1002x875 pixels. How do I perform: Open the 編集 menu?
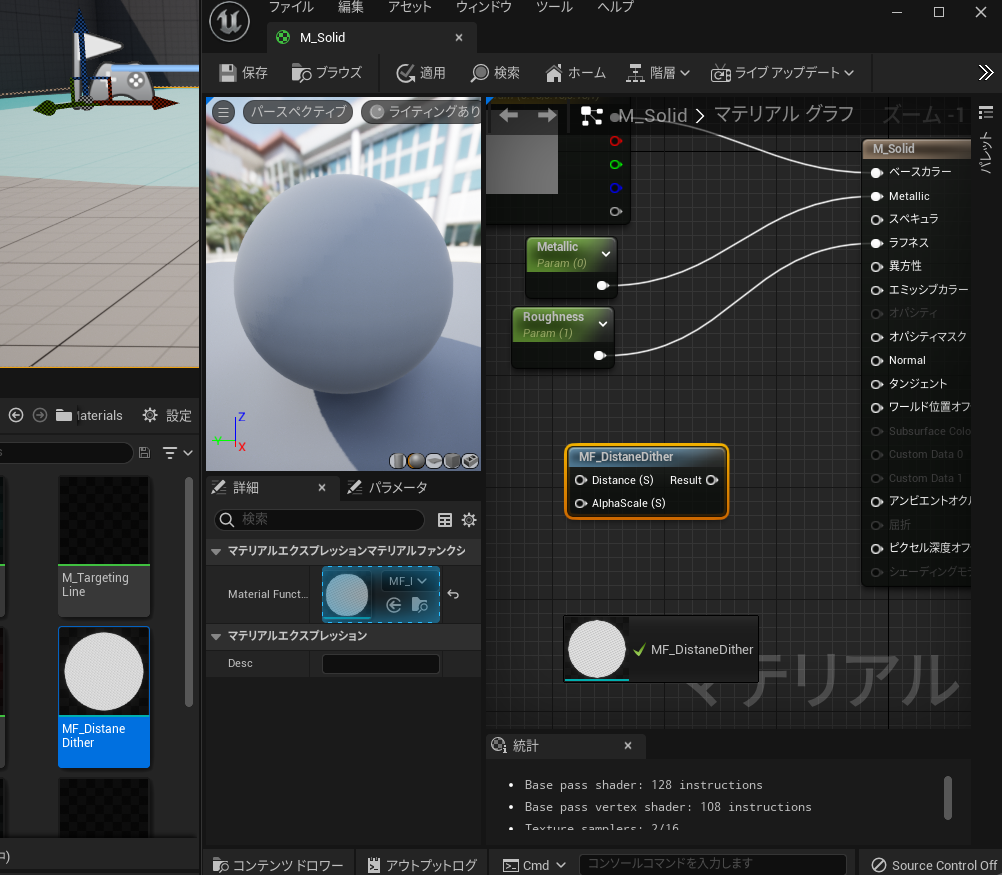(350, 7)
